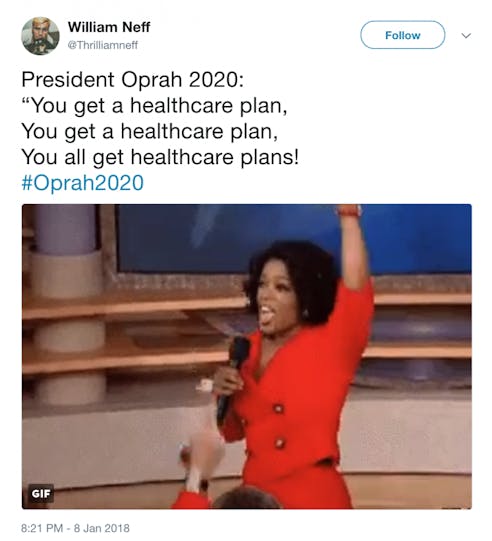Viewport: 492px width, 541px height.
Task: Click the wooden shelf in the GIF background
Action: (x=135, y=305)
